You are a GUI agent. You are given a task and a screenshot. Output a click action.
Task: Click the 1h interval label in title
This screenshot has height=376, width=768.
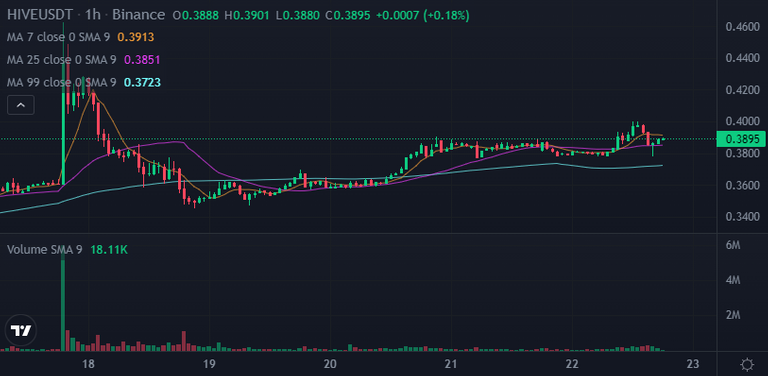click(x=93, y=15)
